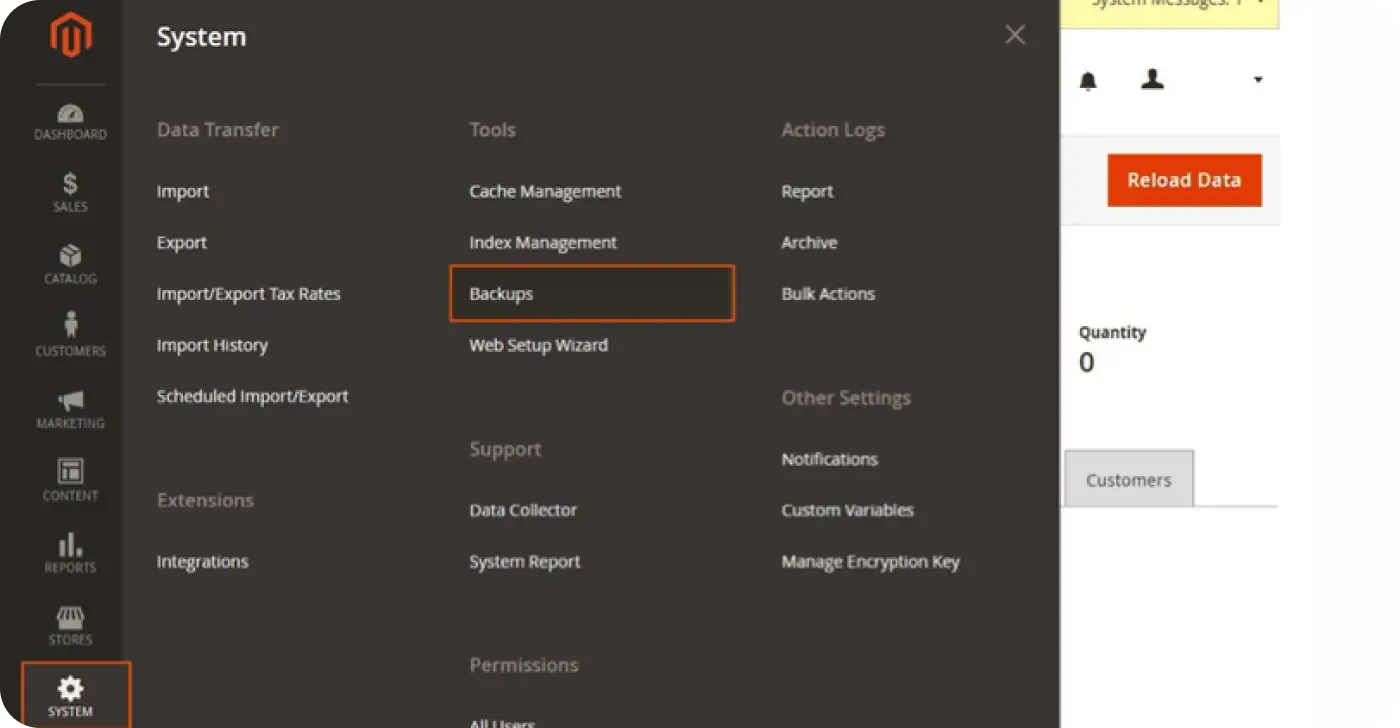This screenshot has width=1400, height=728.
Task: Open the Marketing megaphone icon
Action: click(70, 400)
